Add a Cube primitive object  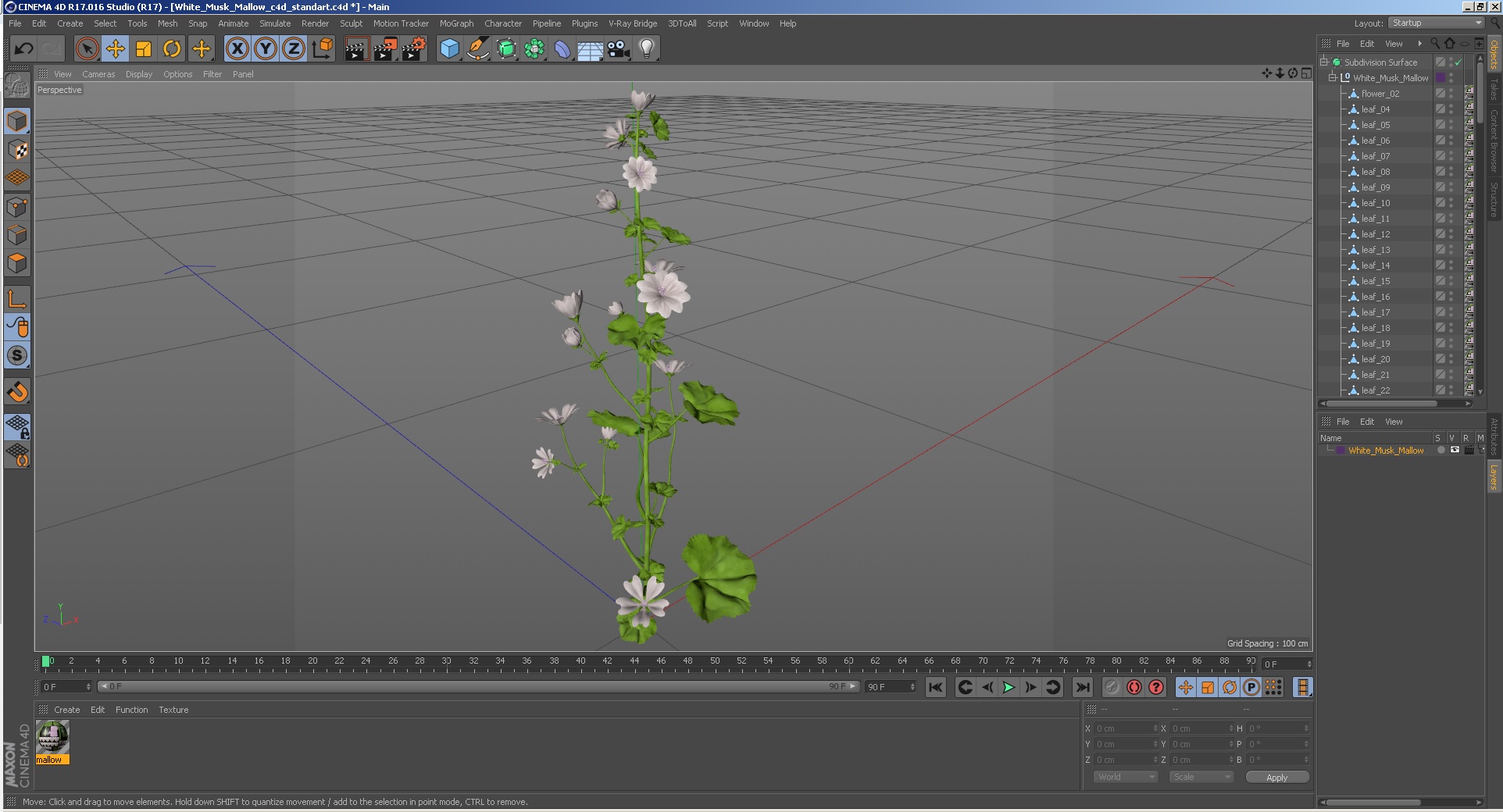[450, 49]
